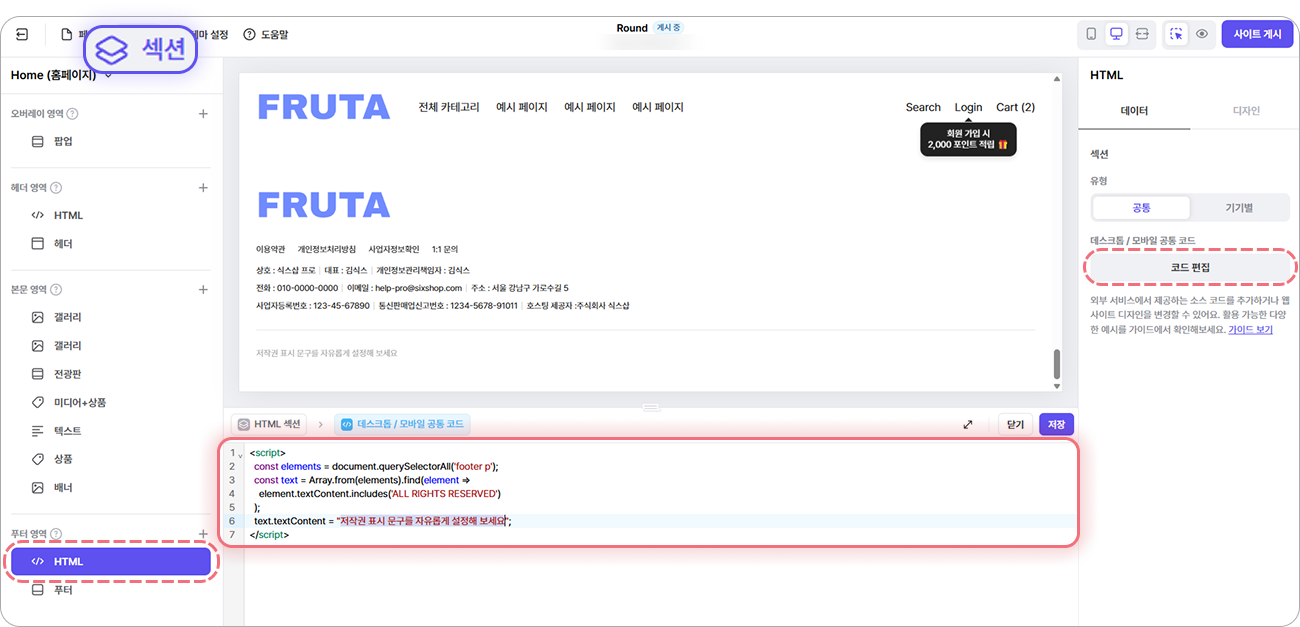This screenshot has height=627, width=1300.
Task: Open the 디자인 tab
Action: [x=1246, y=111]
